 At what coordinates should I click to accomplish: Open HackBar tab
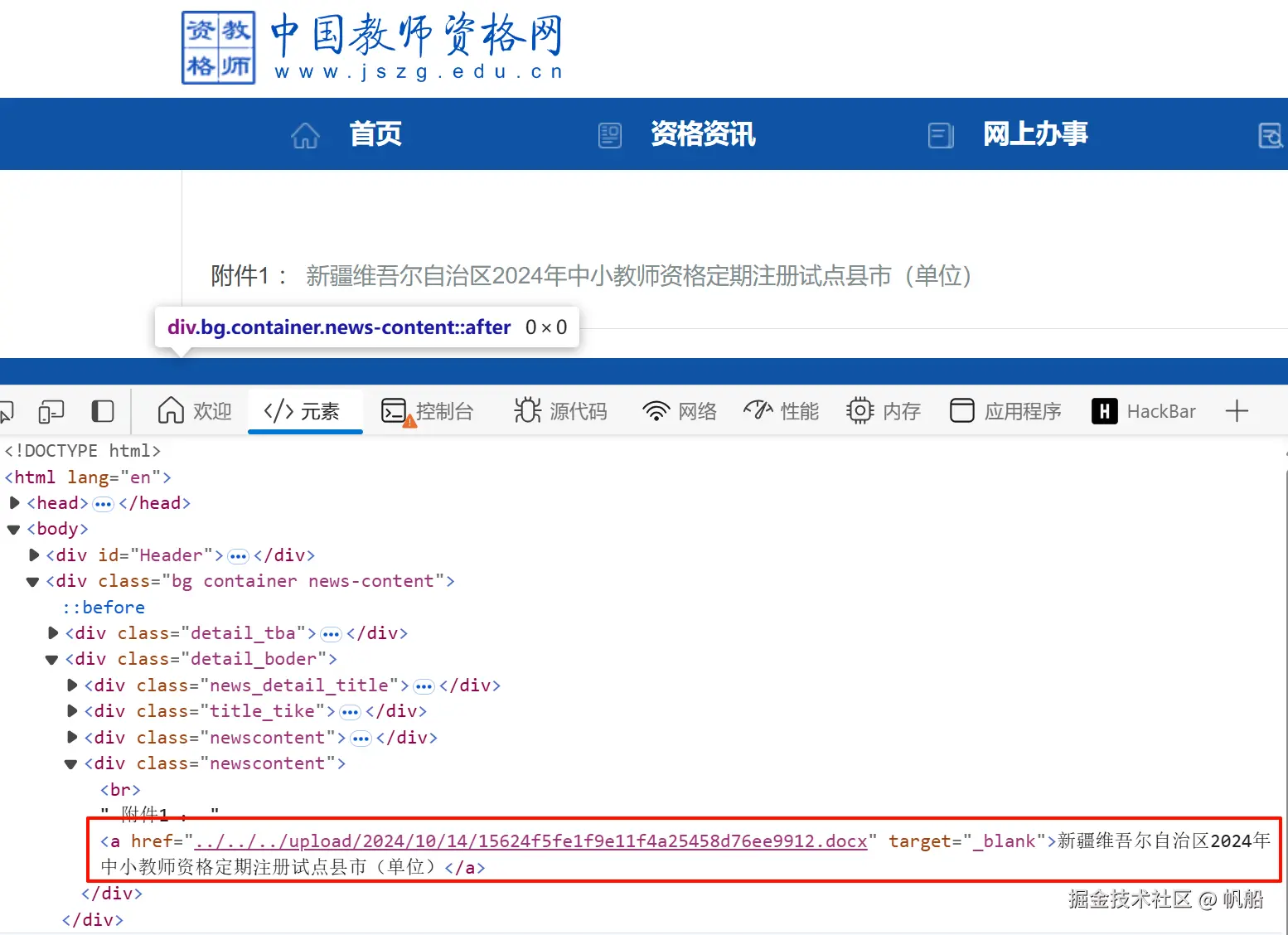tap(1144, 411)
